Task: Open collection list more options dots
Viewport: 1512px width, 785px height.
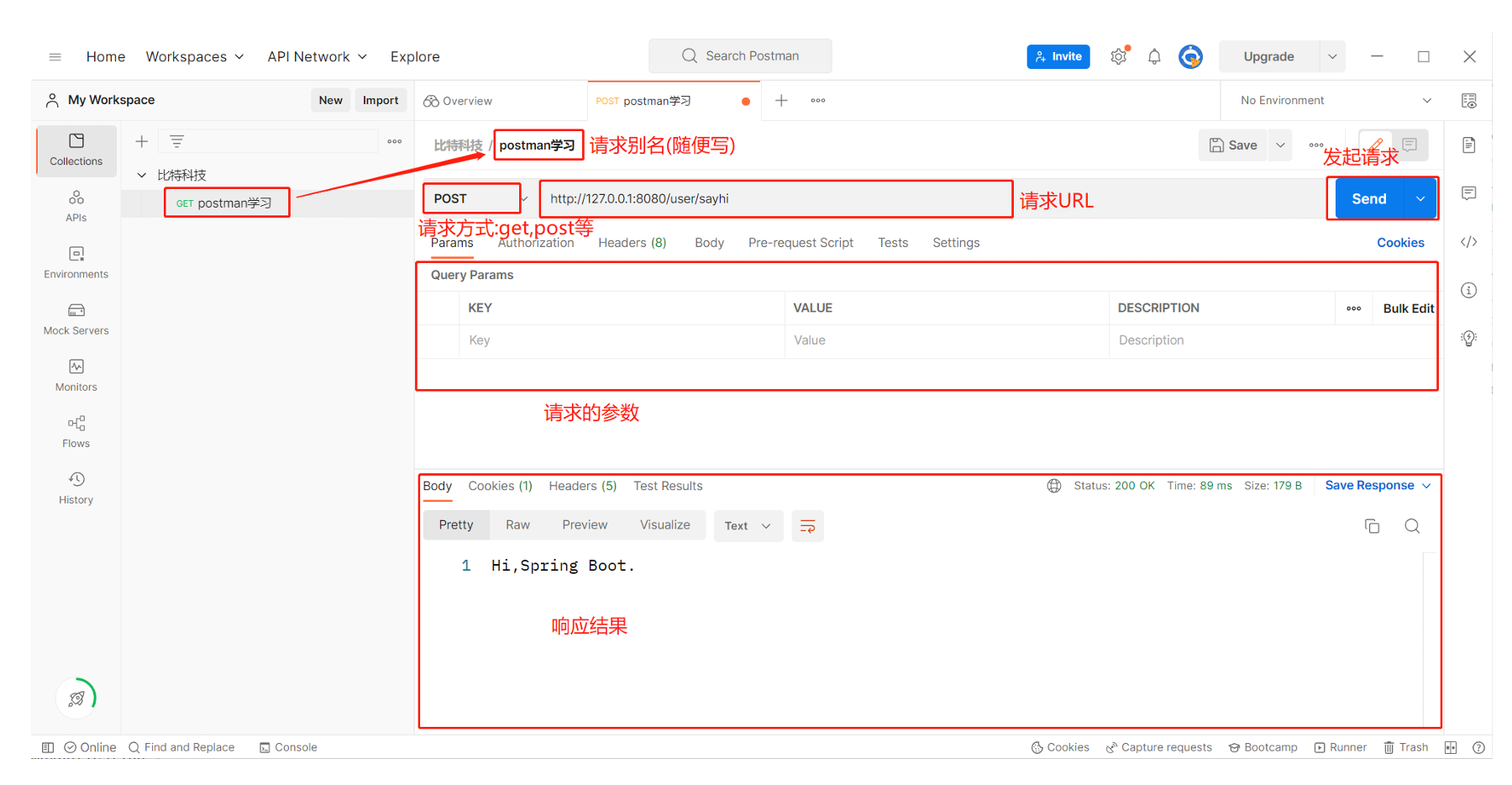Action: [x=395, y=141]
